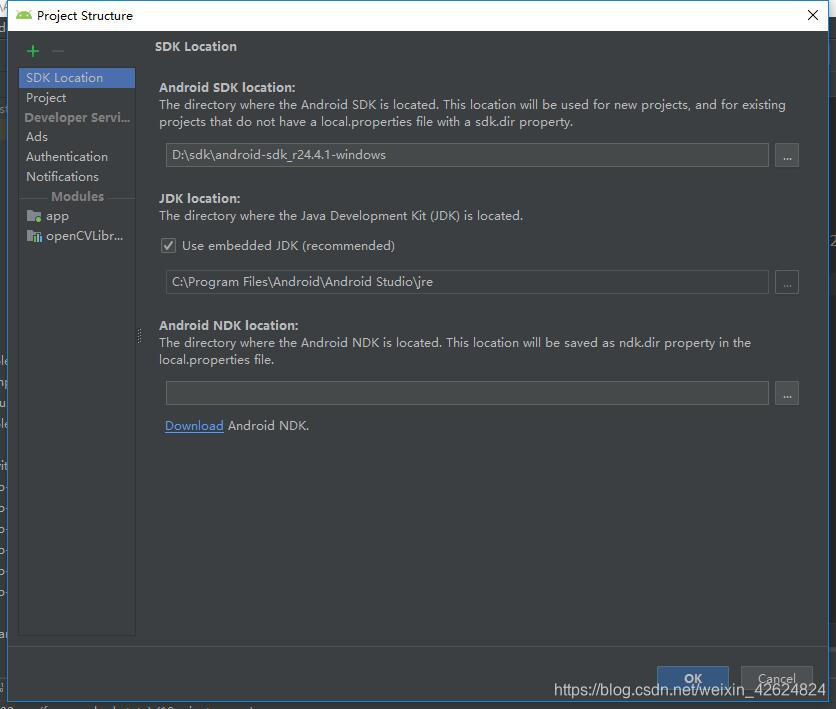
Task: Toggle Use embedded JDK checkbox
Action: (168, 246)
